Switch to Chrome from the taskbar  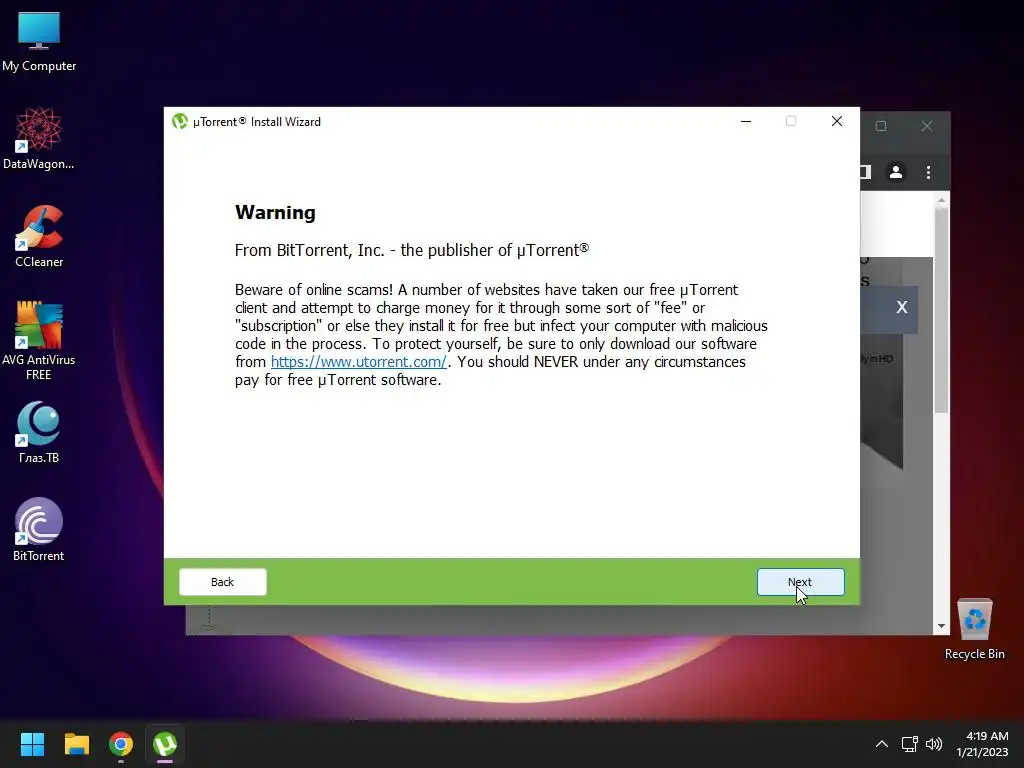coord(121,744)
